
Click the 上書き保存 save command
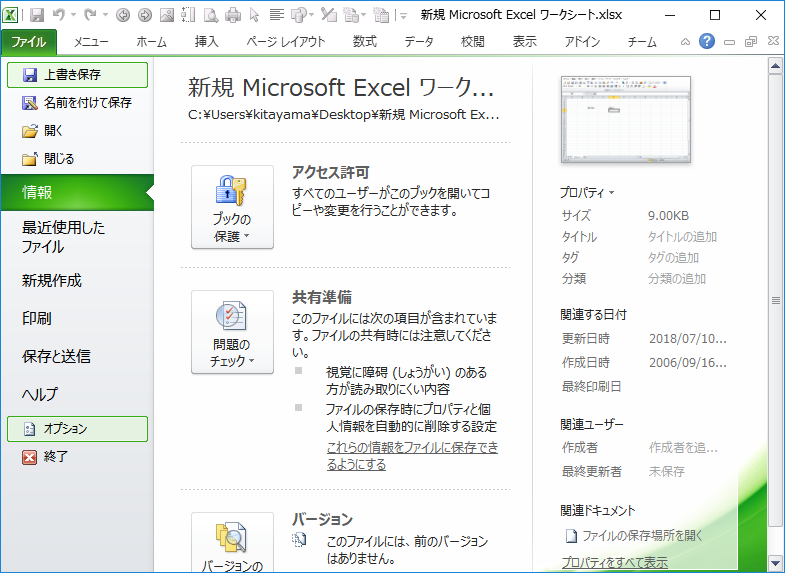pyautogui.click(x=78, y=75)
